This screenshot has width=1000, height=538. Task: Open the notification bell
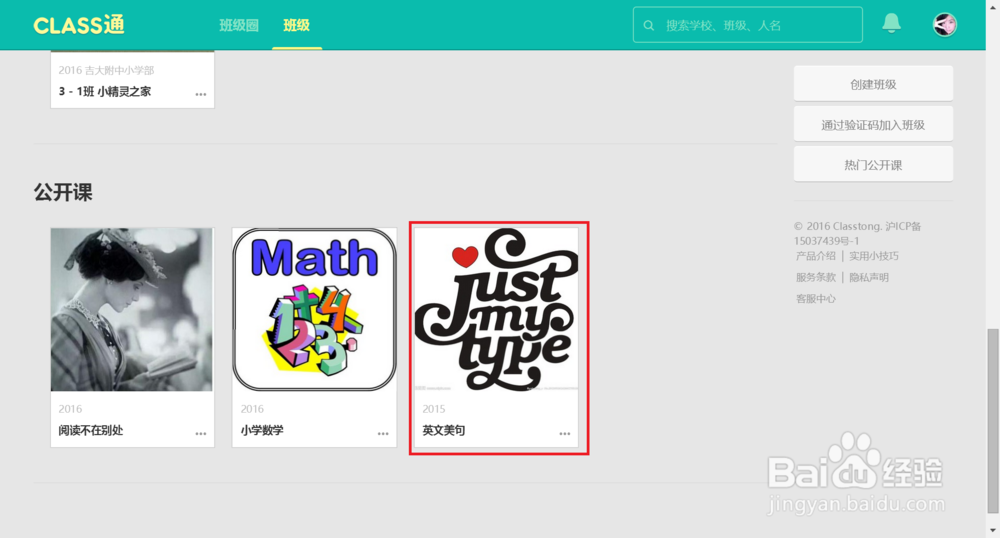coord(891,23)
